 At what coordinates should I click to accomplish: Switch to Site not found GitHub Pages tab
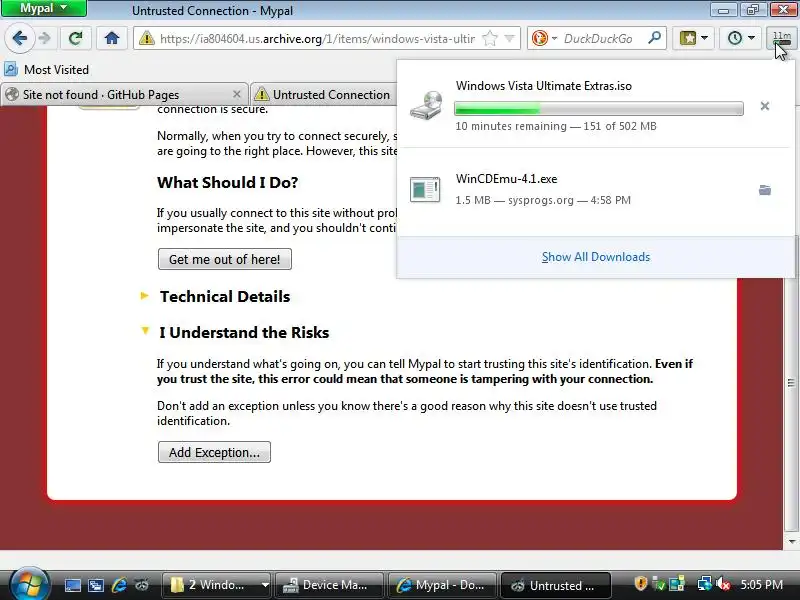pyautogui.click(x=122, y=95)
